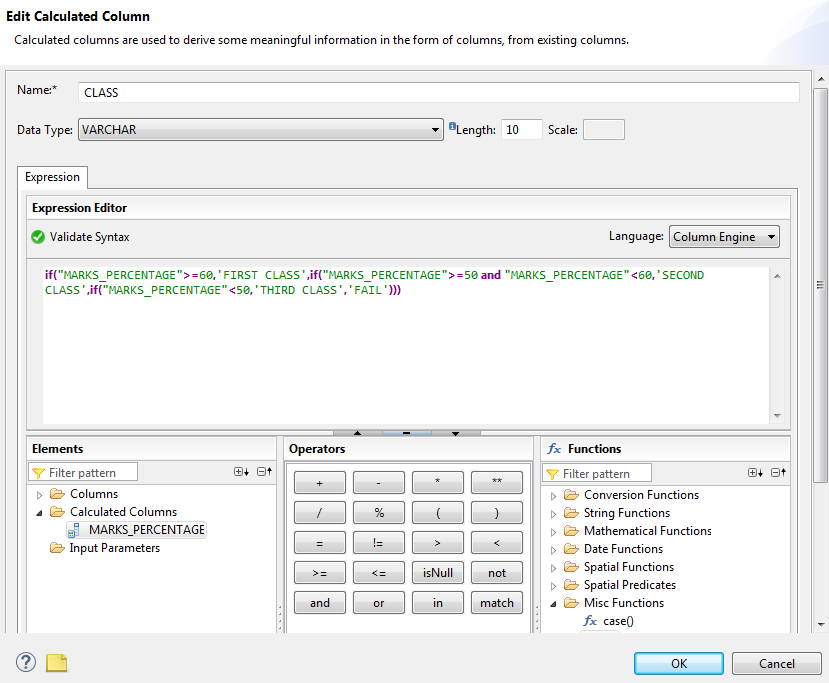Click the expand-all icon in Elements panel
829x683 pixels.
[x=239, y=471]
